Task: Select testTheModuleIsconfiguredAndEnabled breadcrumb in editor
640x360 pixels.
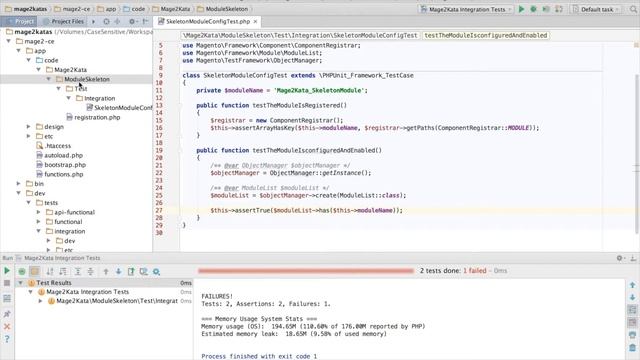Action: tap(486, 36)
